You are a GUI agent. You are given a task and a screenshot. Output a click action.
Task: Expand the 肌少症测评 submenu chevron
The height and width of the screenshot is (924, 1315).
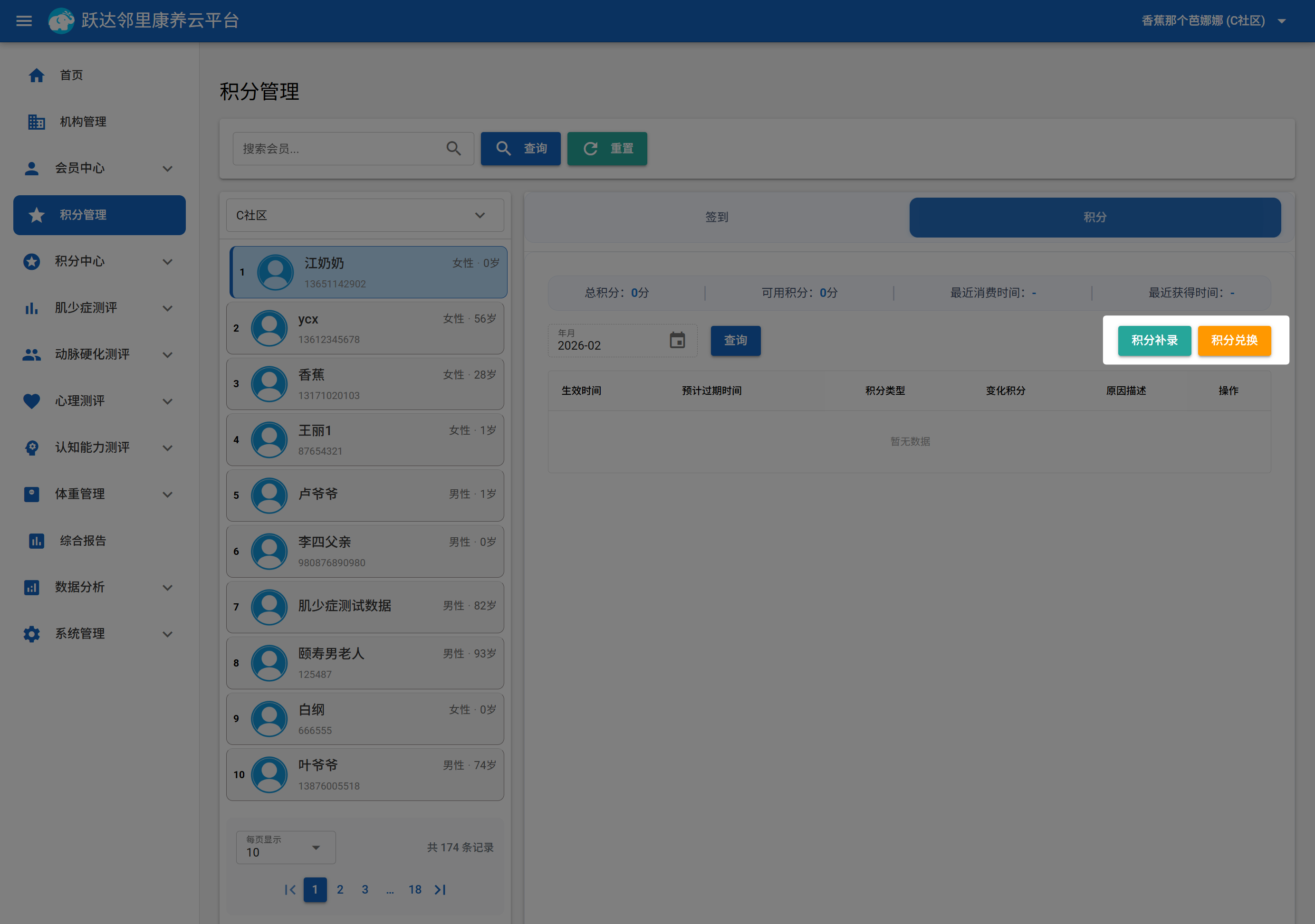point(167,308)
